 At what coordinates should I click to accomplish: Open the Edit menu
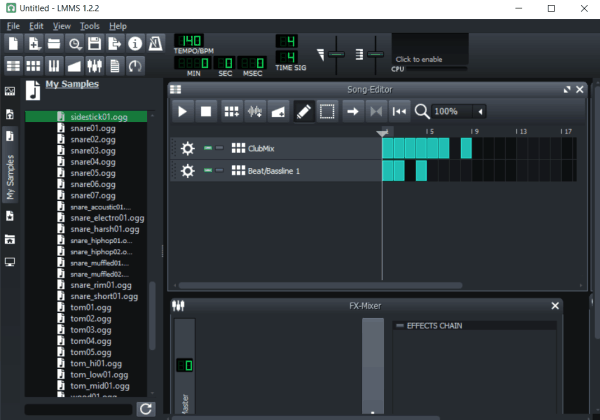click(36, 26)
